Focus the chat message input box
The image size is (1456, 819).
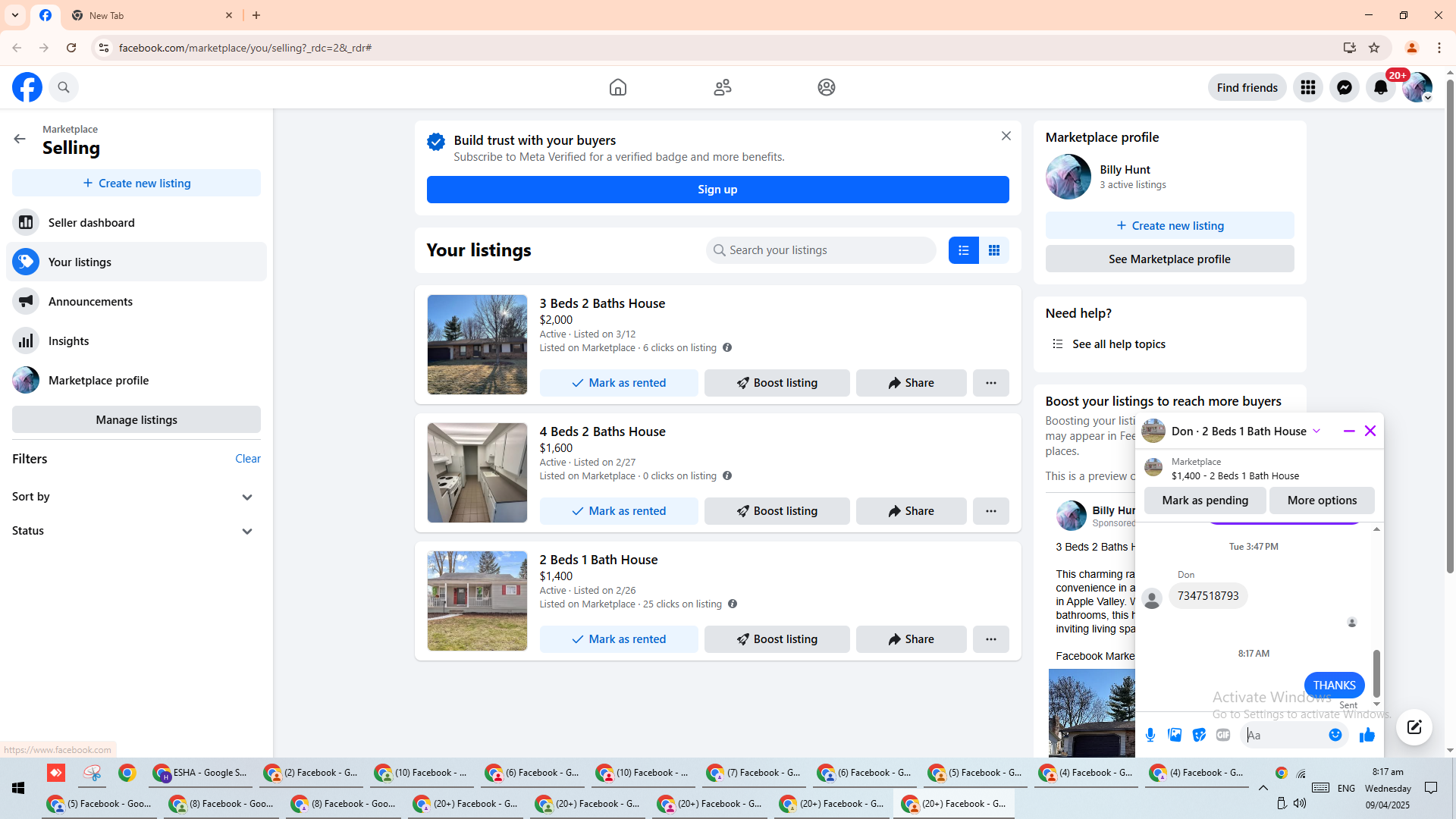pos(1285,735)
